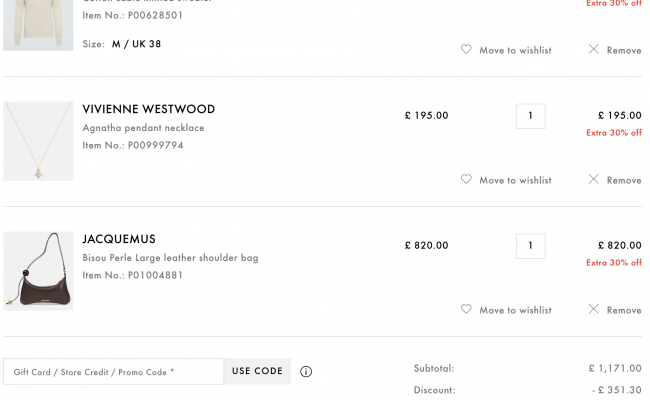This screenshot has height=400, width=650.
Task: Open VIVIENNE WESTWOOD brand title link
Action: pos(149,109)
